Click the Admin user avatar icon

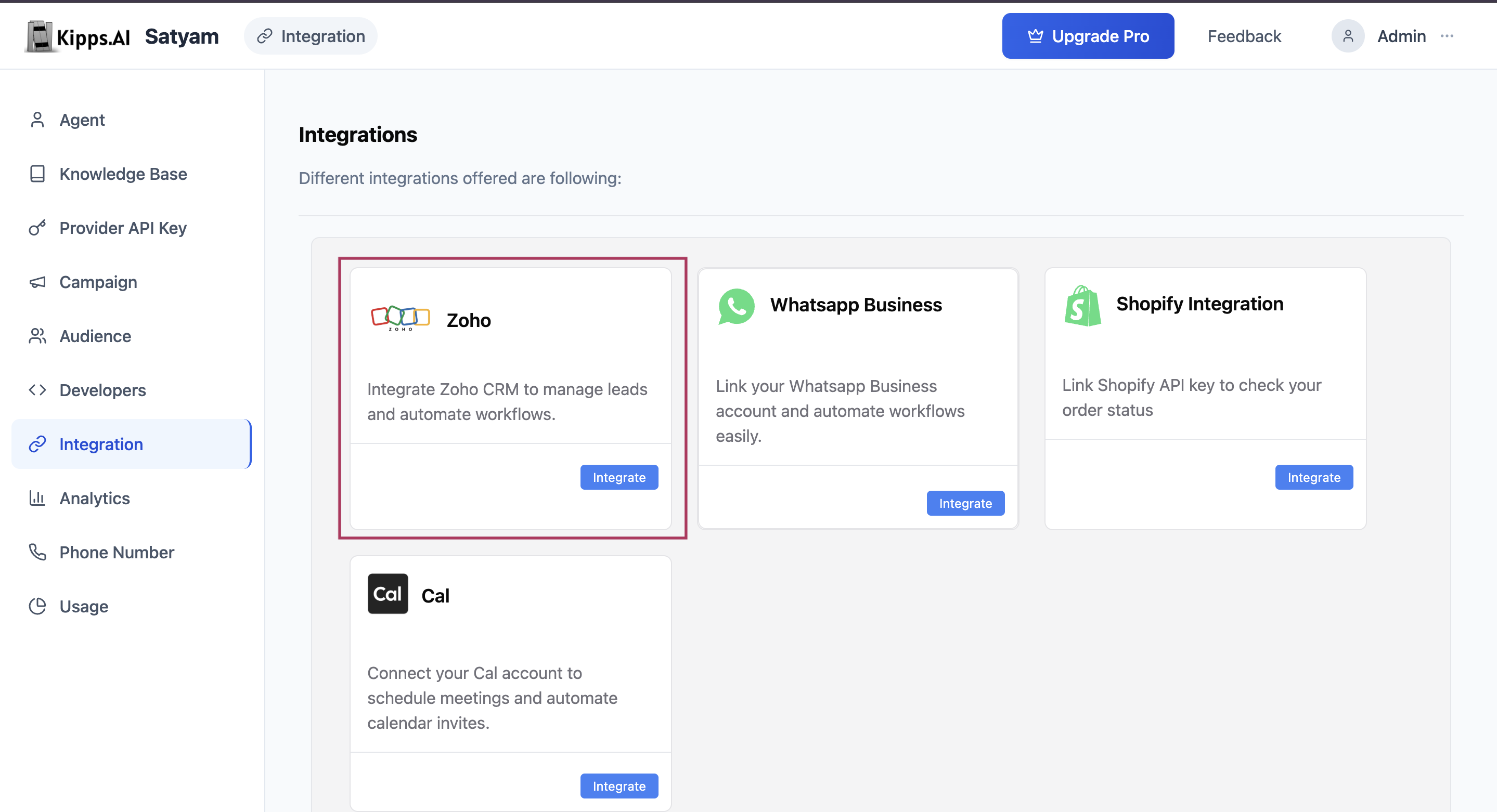1348,36
